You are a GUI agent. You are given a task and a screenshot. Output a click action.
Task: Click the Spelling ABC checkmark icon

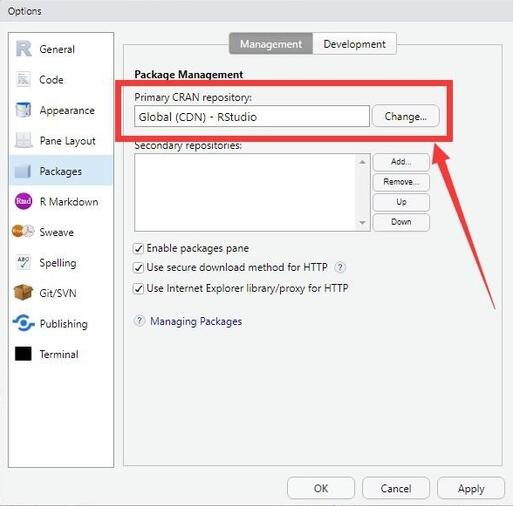coord(23,262)
